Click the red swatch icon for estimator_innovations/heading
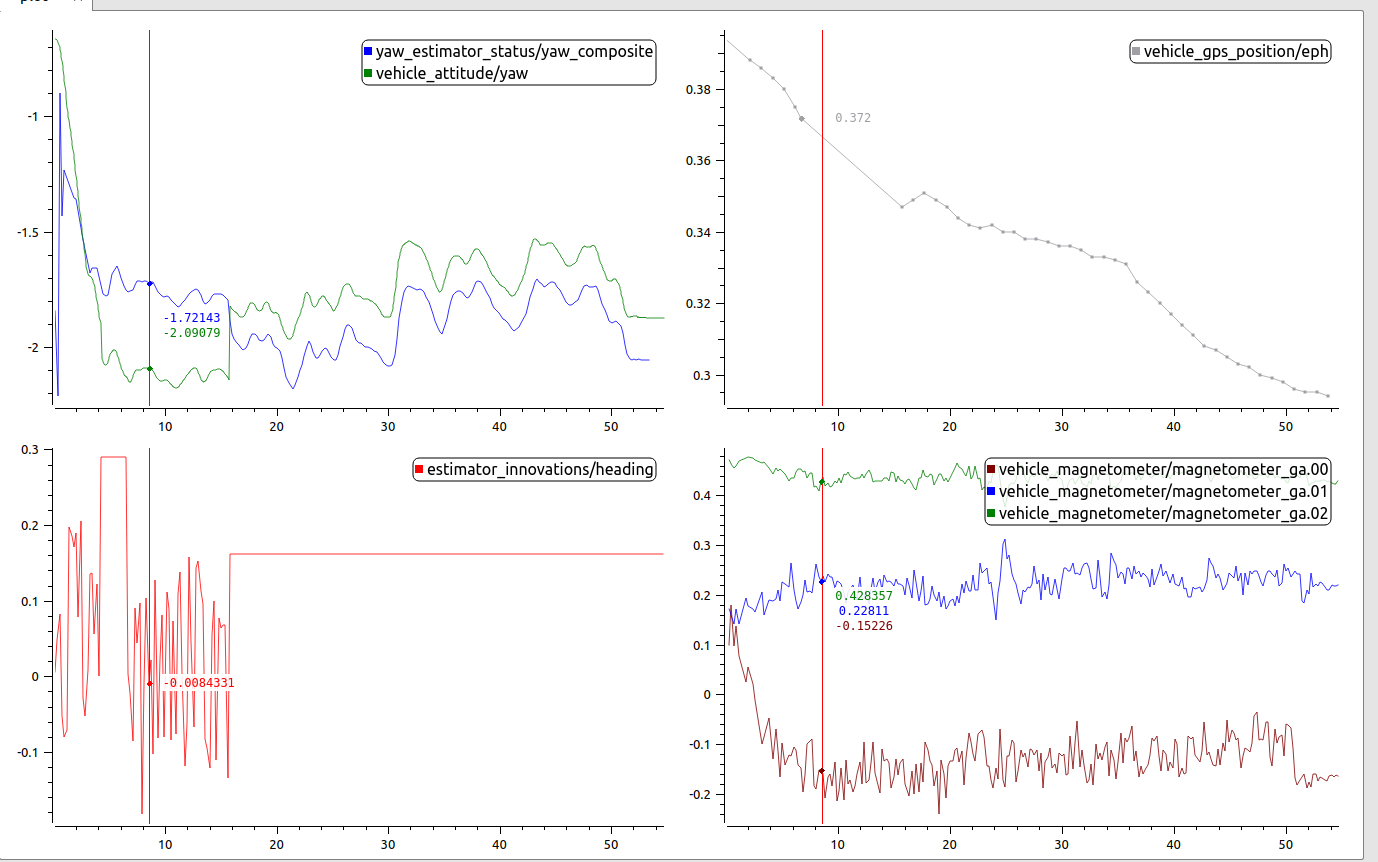The width and height of the screenshot is (1378, 862). (420, 467)
